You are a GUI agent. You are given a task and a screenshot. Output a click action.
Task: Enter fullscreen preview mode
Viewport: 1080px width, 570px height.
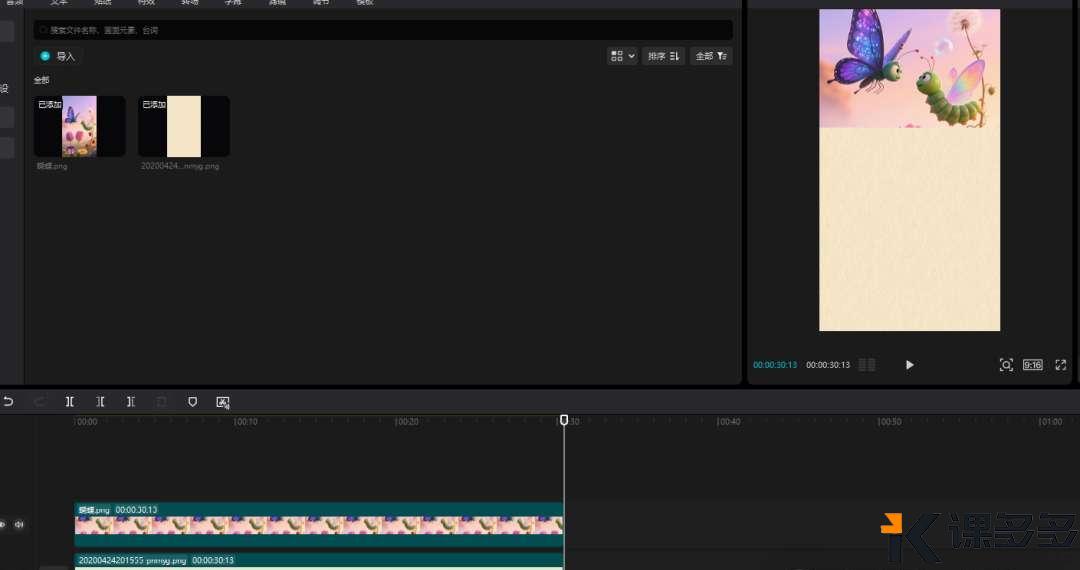click(x=1061, y=365)
